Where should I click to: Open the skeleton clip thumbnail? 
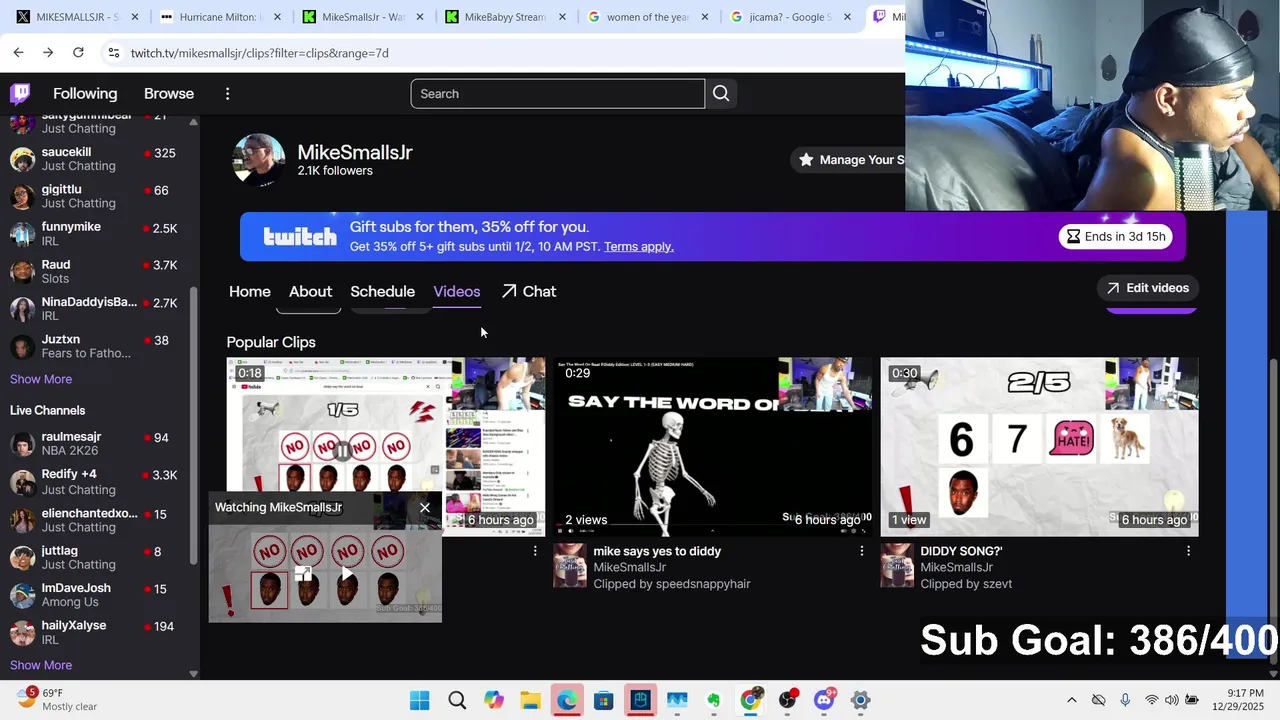[713, 446]
